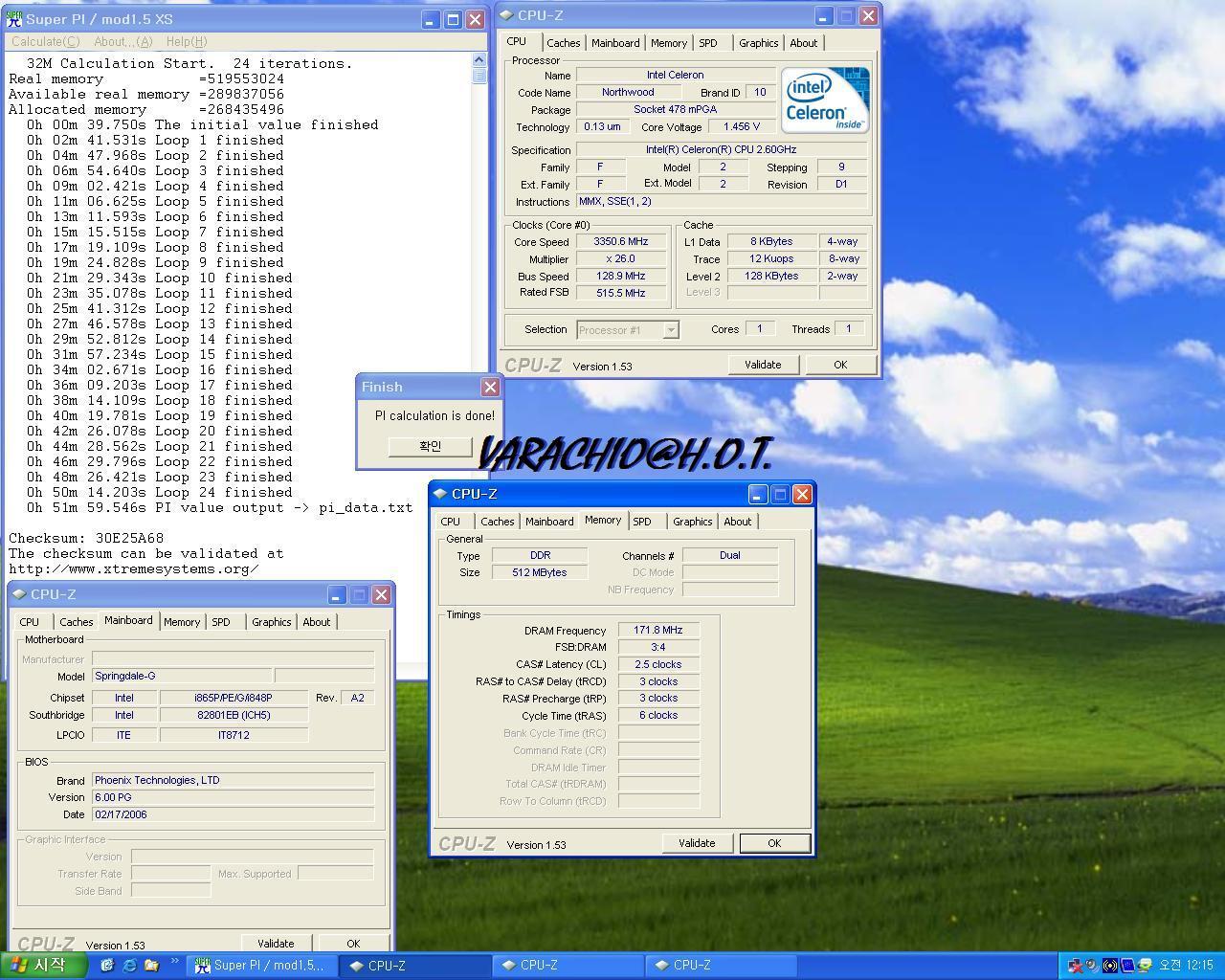
Task: Open the Start button on taskbar
Action: [x=42, y=966]
